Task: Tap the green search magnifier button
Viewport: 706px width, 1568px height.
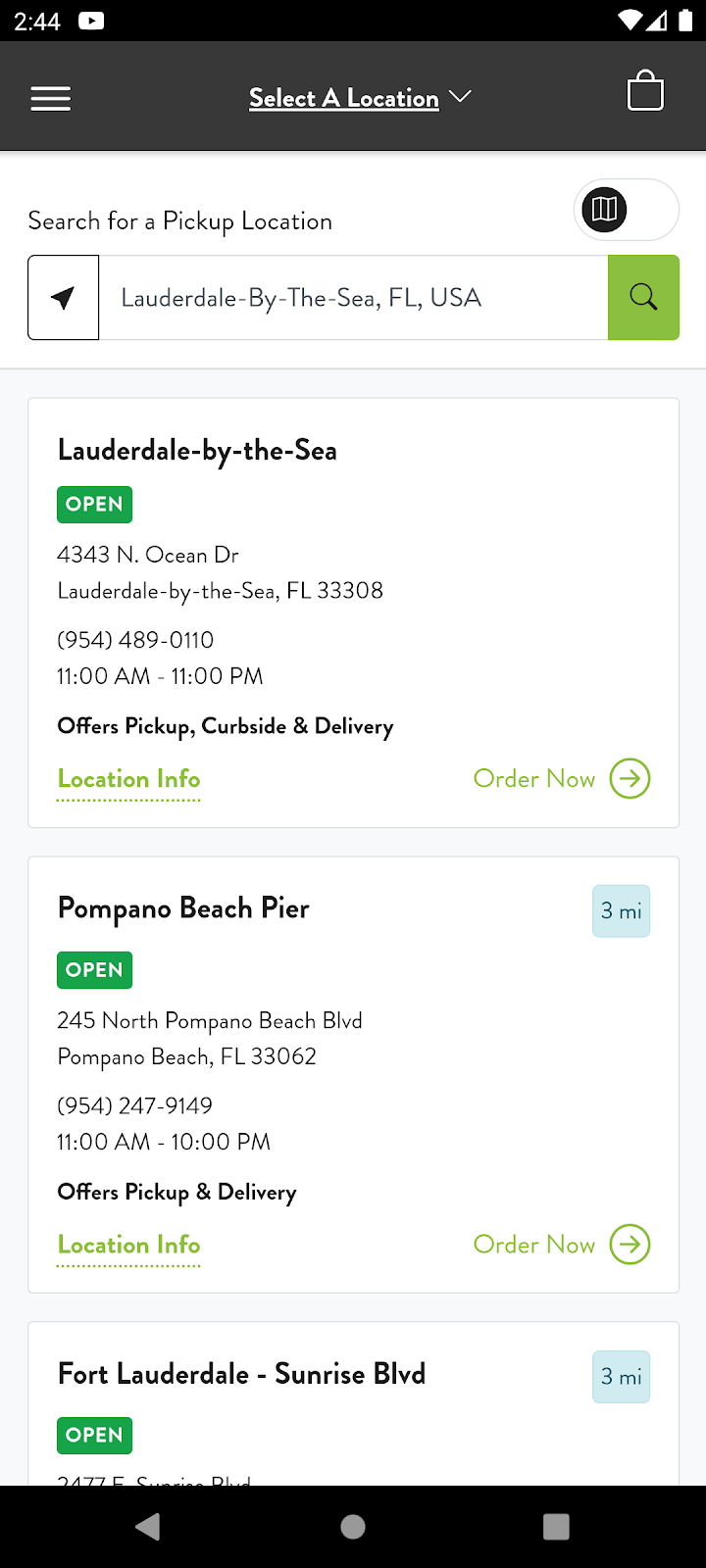Action: [x=643, y=298]
